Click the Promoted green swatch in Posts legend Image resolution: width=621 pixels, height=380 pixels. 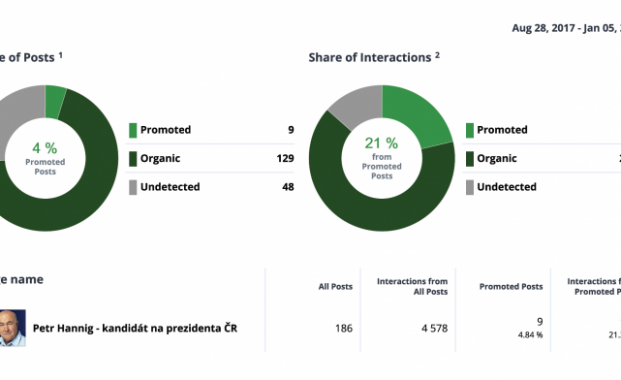tap(133, 130)
